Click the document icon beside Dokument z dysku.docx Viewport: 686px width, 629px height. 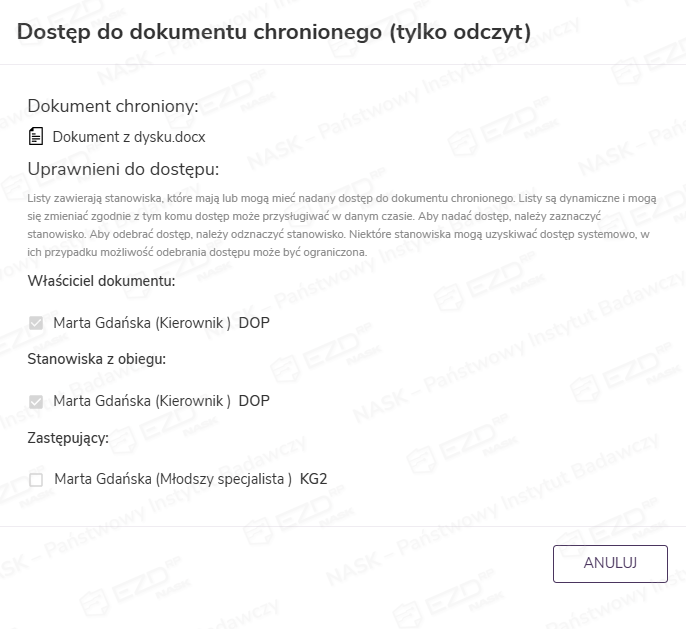click(36, 136)
